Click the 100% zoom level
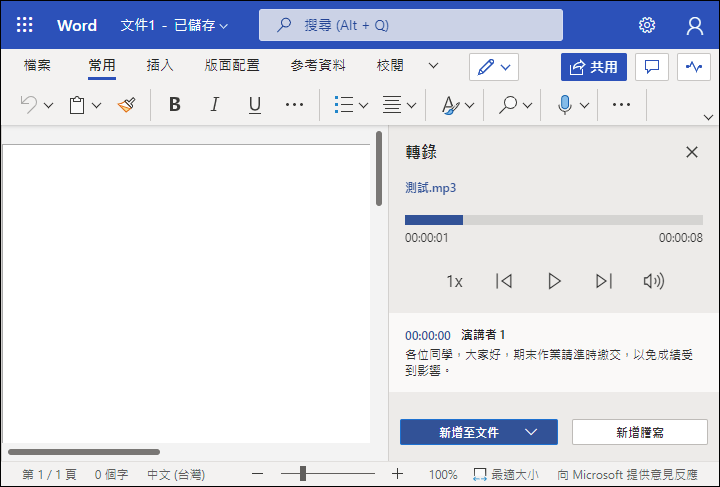The width and height of the screenshot is (720, 487). pos(443,474)
